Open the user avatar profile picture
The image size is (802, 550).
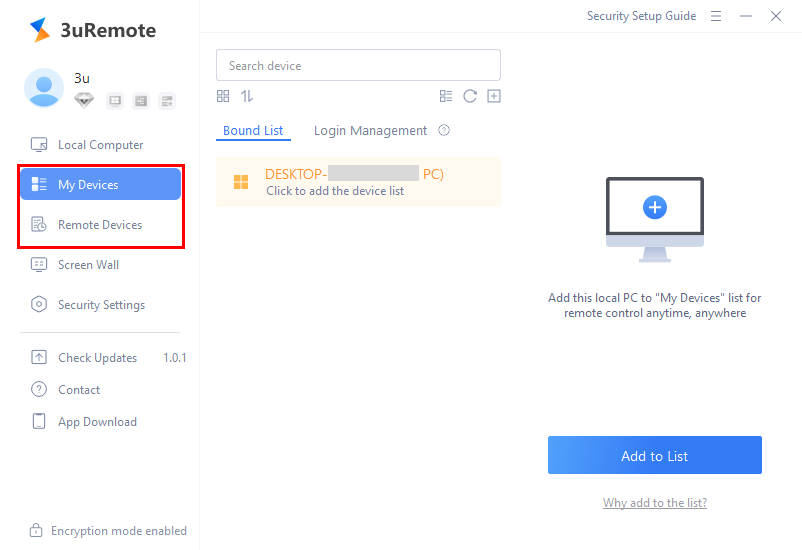(x=44, y=88)
